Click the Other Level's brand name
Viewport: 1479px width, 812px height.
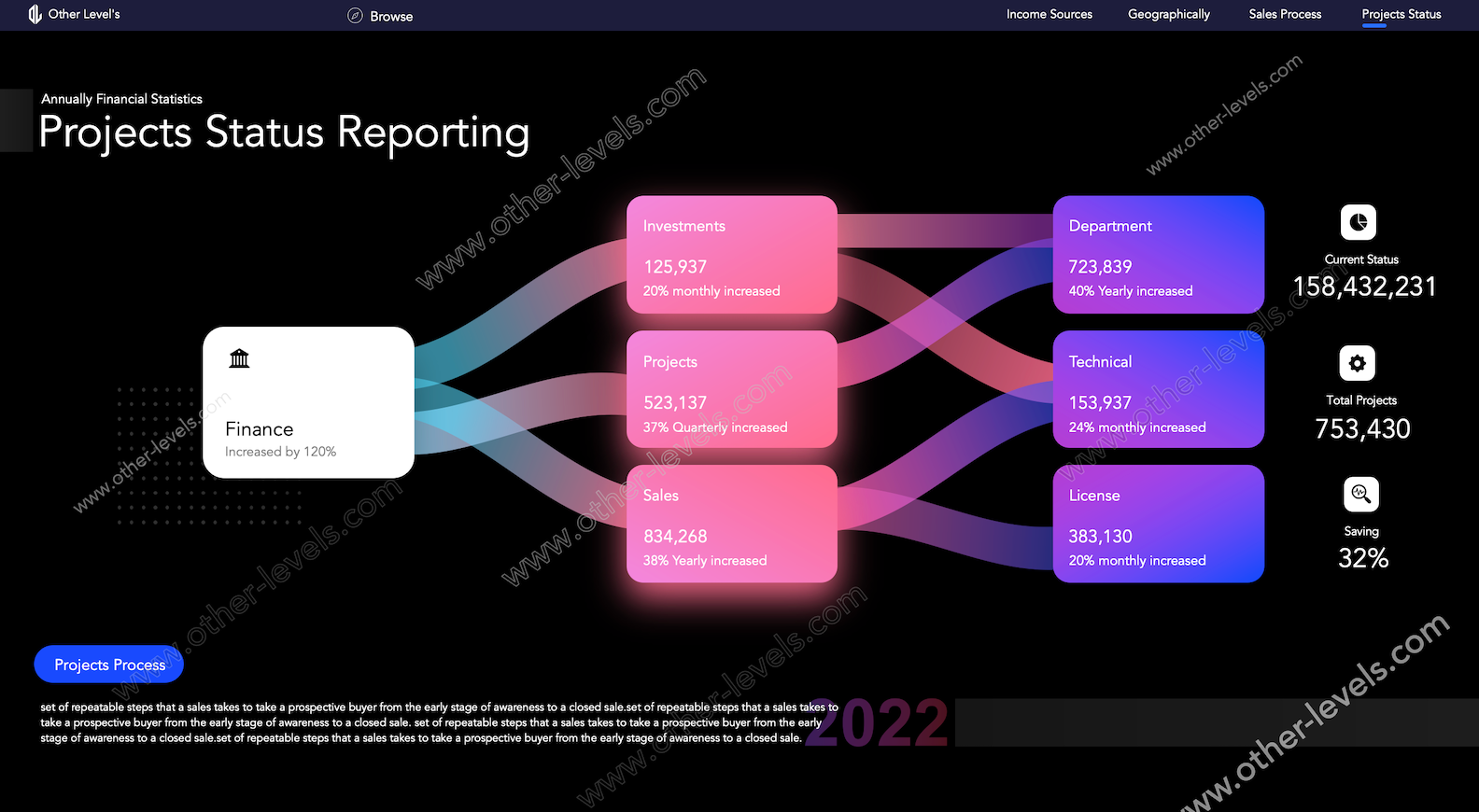[x=84, y=14]
